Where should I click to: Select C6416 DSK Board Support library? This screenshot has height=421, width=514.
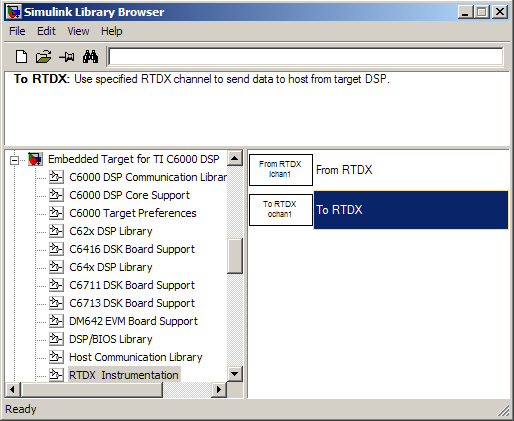coord(132,249)
